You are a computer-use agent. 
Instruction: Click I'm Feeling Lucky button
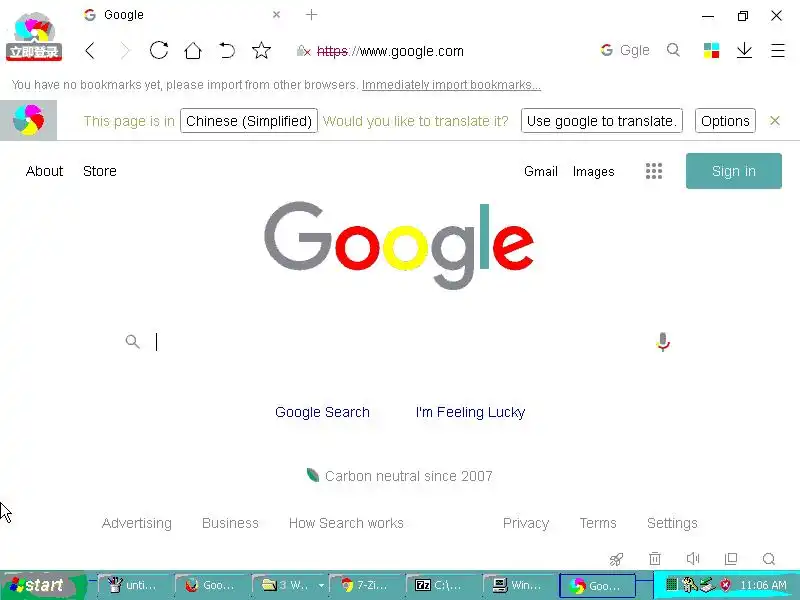click(x=470, y=412)
